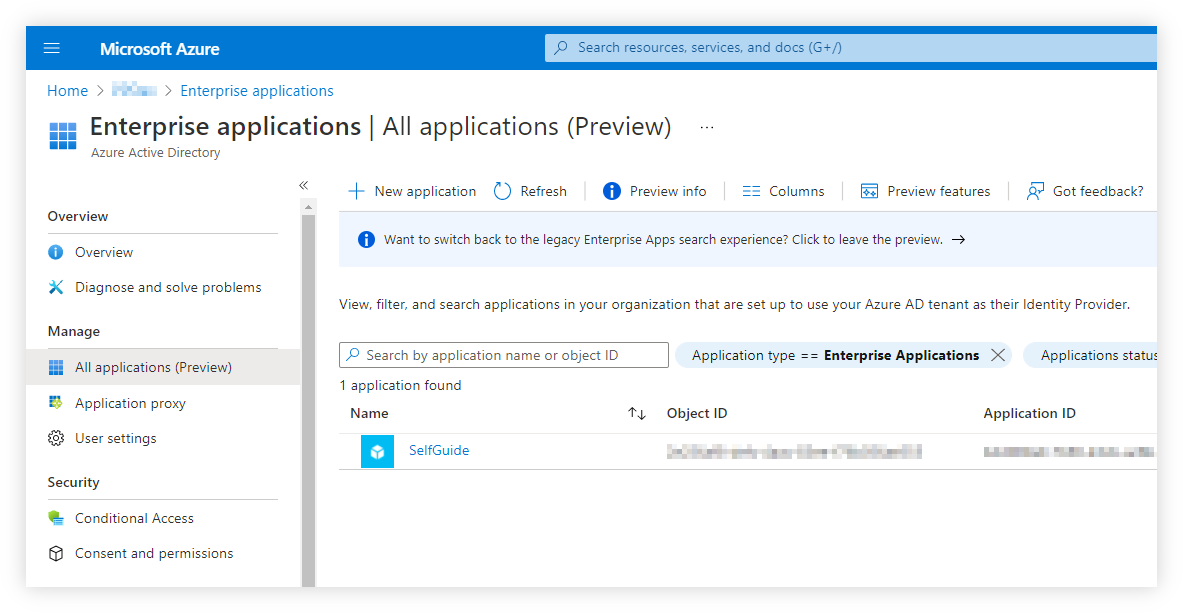Open the ellipsis more options menu
The image size is (1183, 613).
(x=706, y=128)
